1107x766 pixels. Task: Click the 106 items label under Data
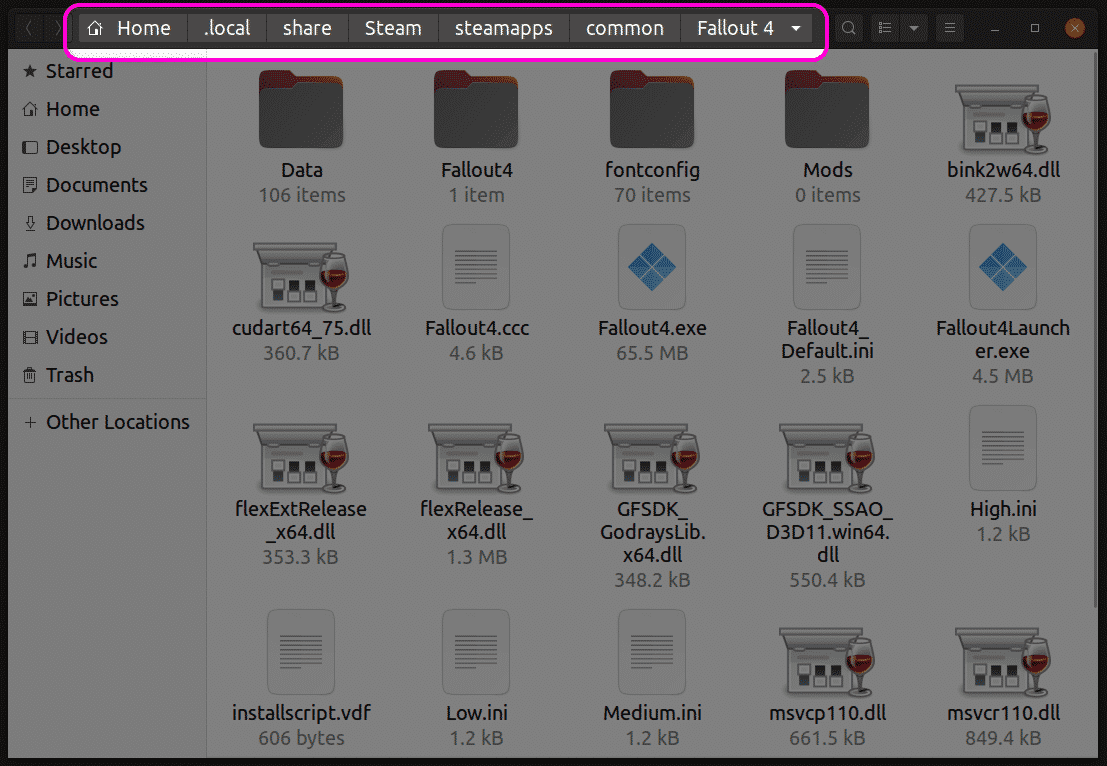(301, 195)
